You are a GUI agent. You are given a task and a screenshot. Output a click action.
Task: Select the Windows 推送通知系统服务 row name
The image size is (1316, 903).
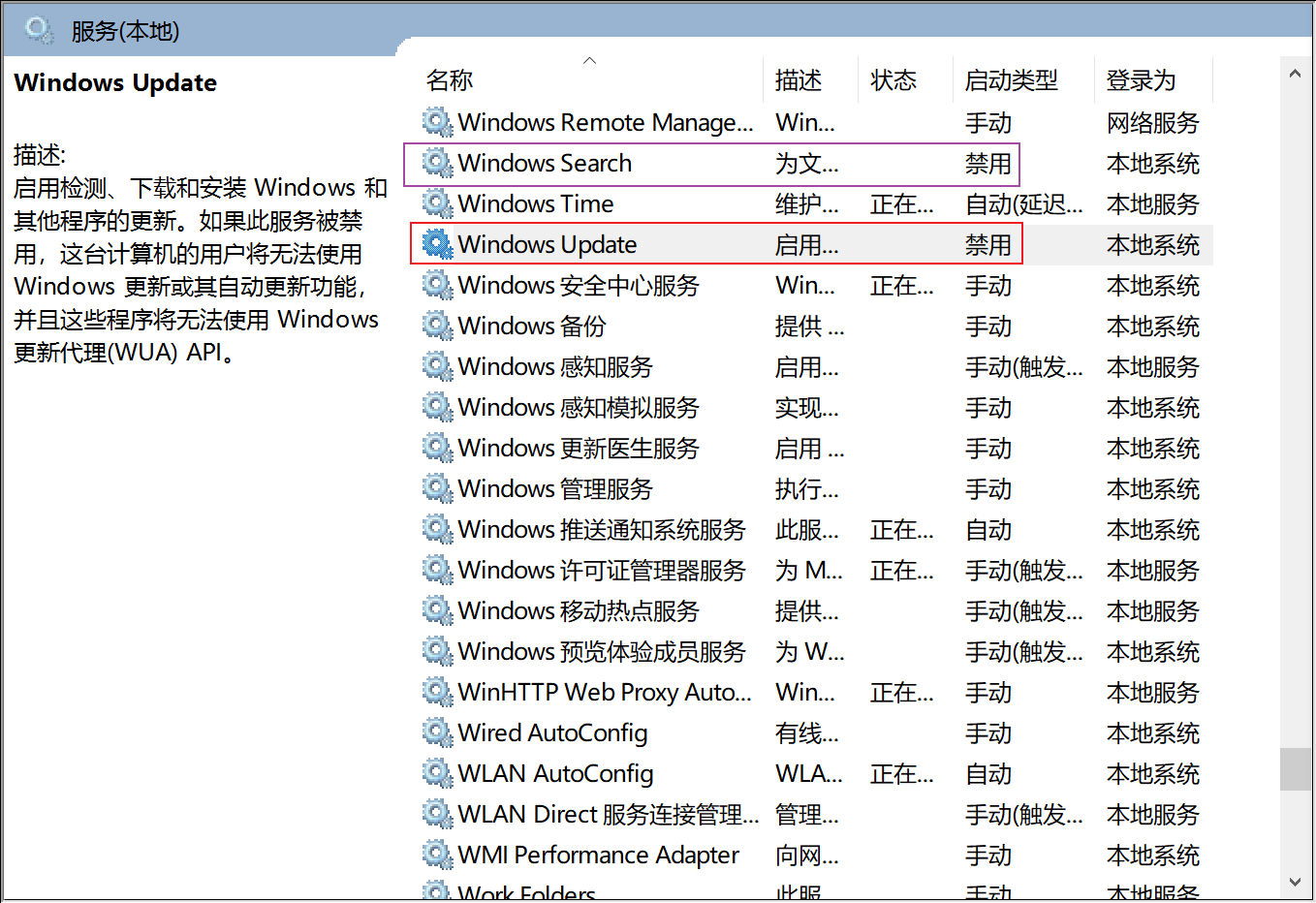pyautogui.click(x=602, y=529)
